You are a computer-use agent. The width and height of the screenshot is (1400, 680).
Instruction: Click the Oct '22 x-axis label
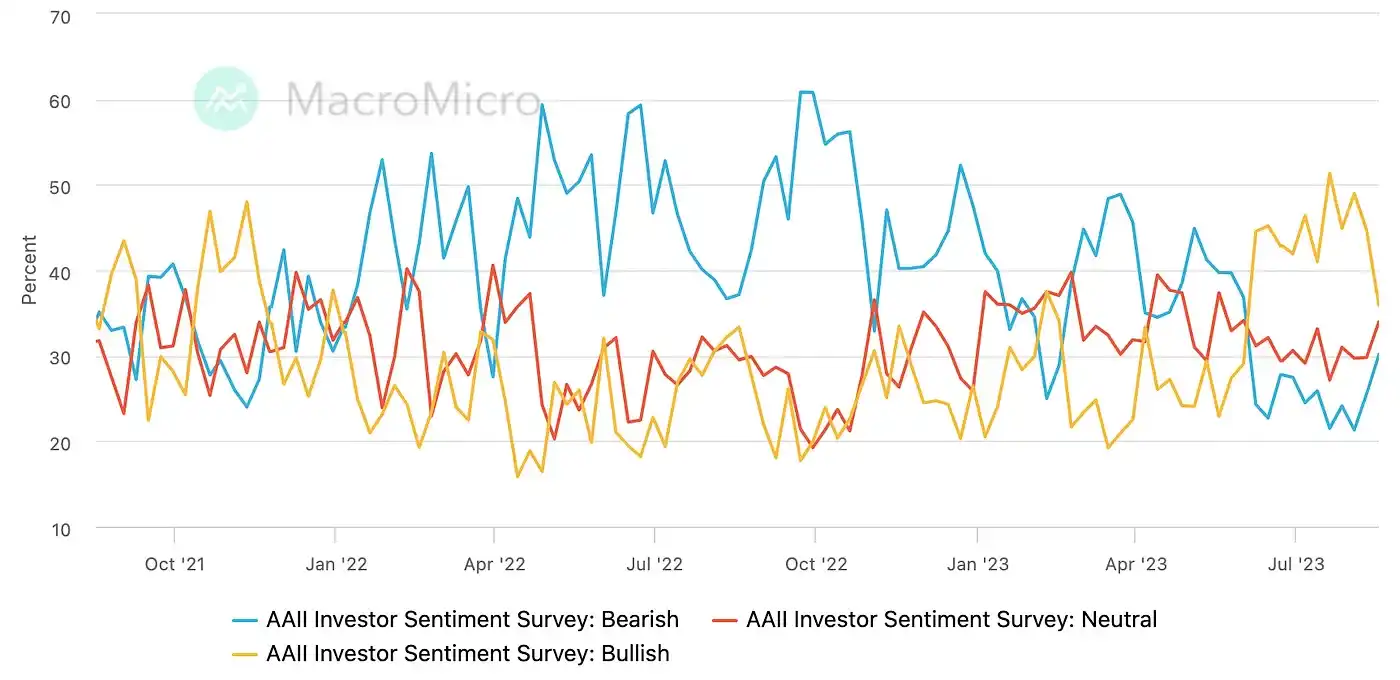pyautogui.click(x=816, y=564)
